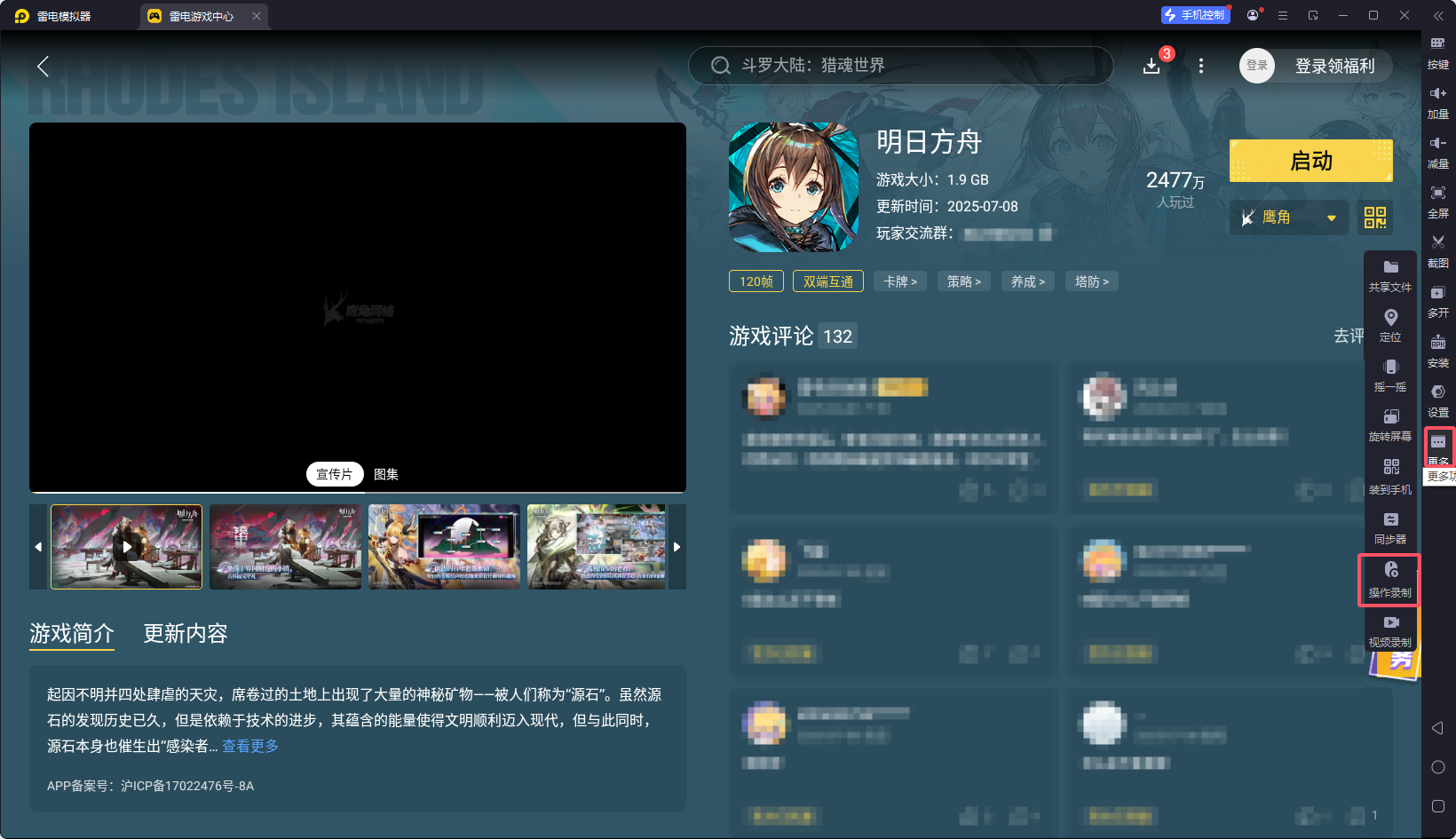
Task: Click the 手机控制 button
Action: click(x=1195, y=15)
